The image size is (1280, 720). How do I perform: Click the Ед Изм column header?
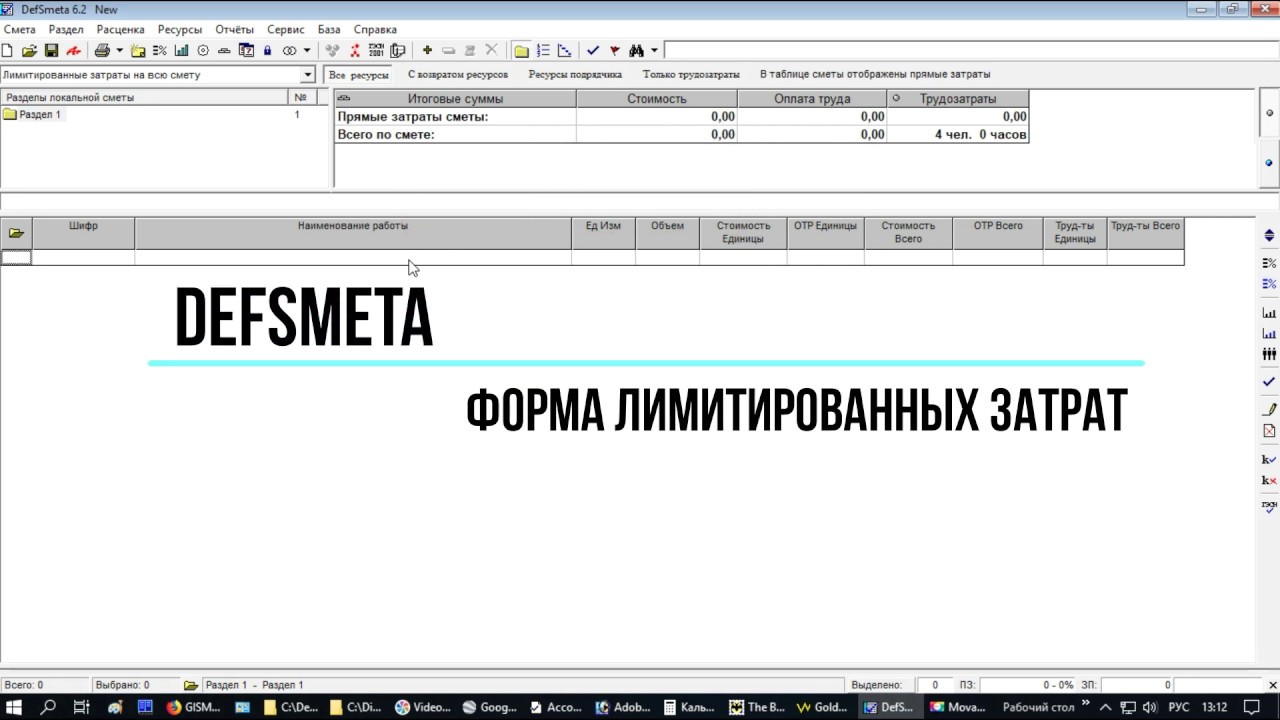603,233
